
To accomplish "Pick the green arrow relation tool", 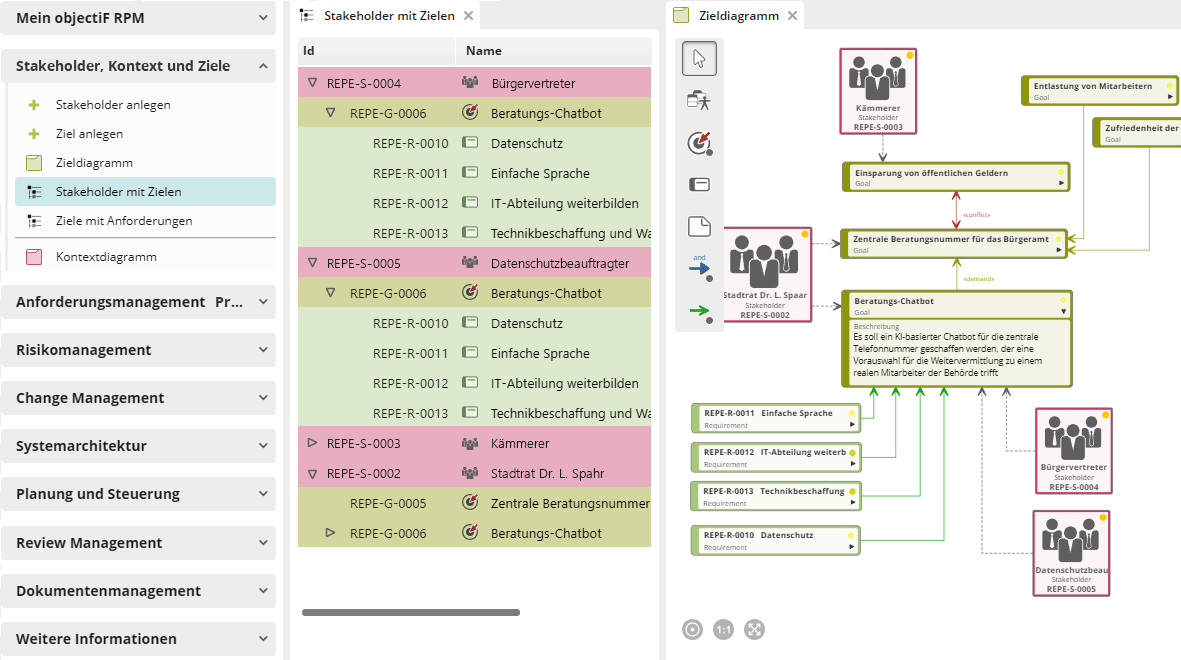I will click(x=700, y=311).
